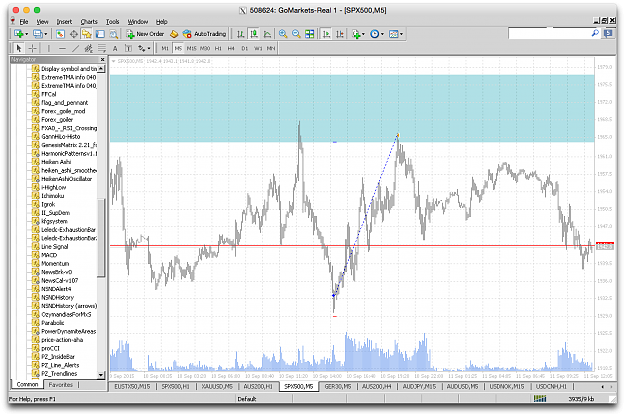
Task: Select the Crosshair tool
Action: (x=32, y=48)
